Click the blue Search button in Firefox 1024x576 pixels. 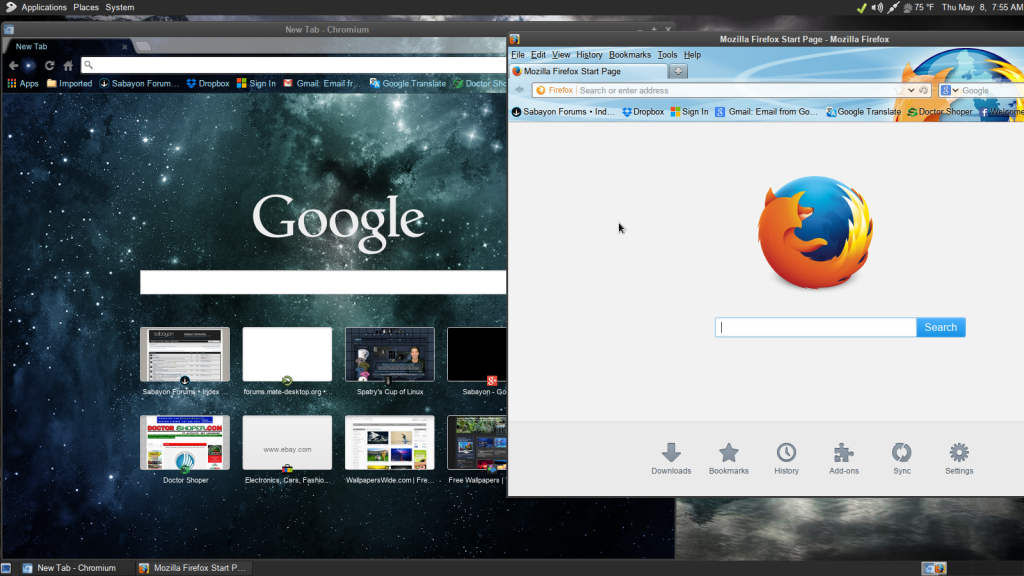(940, 327)
